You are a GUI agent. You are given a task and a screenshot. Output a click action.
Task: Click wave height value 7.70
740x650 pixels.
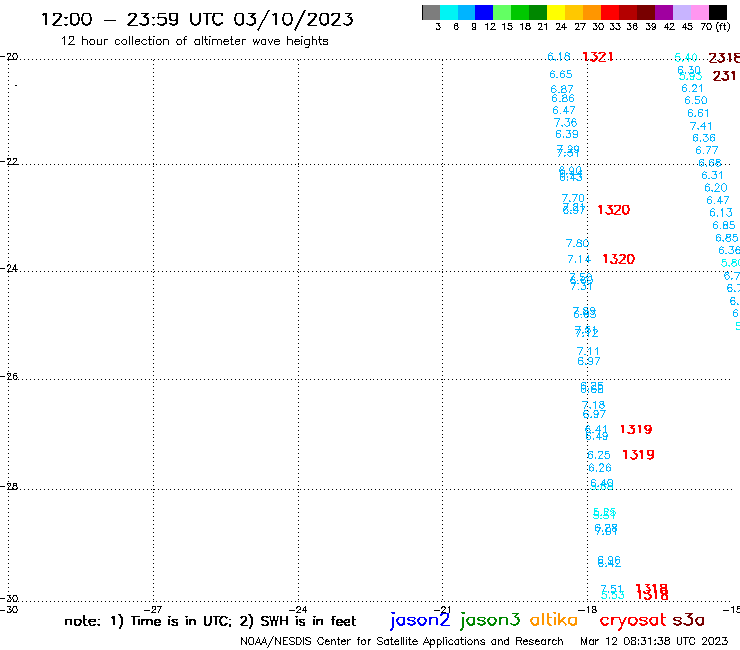573,198
